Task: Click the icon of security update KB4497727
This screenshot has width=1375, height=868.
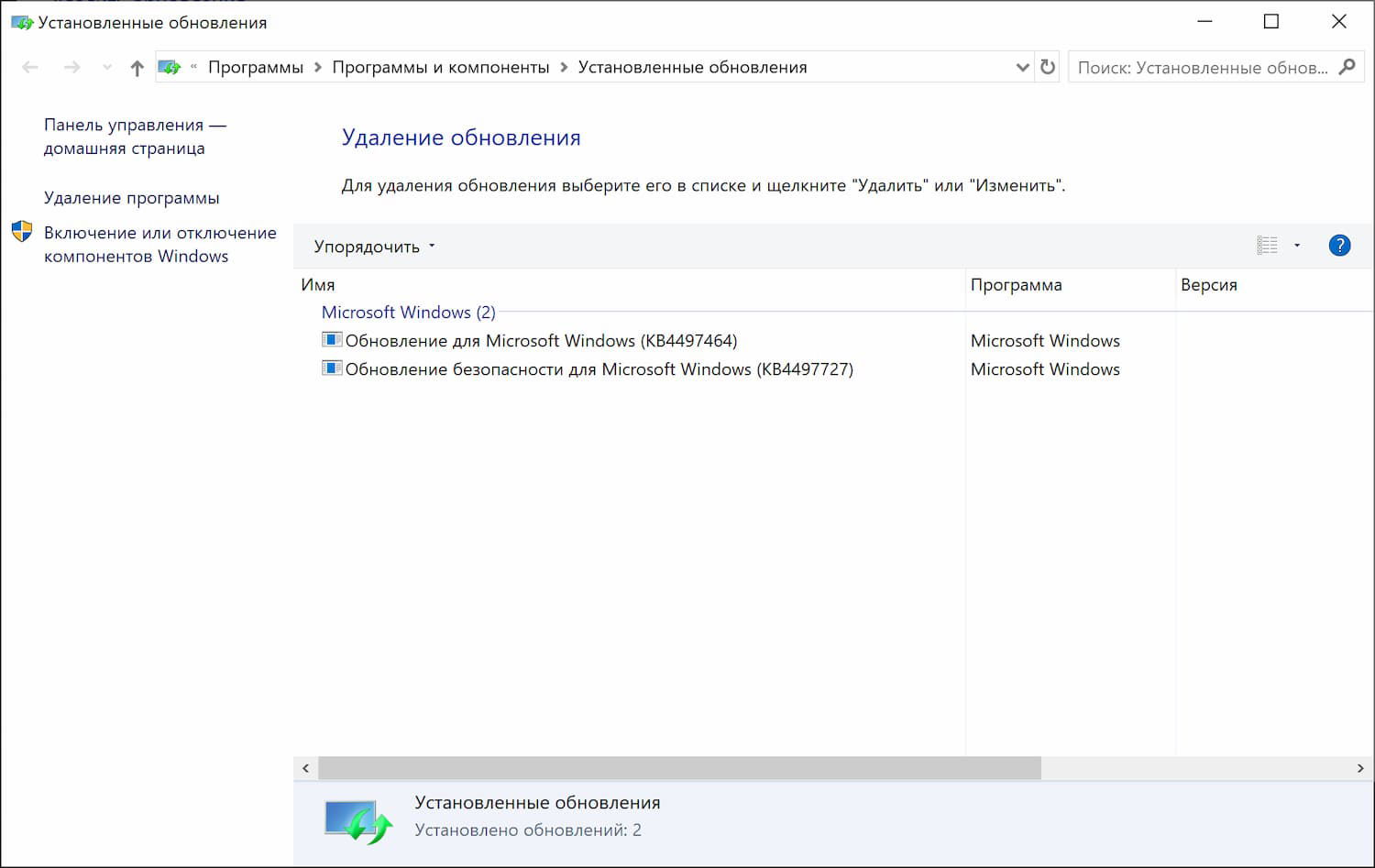Action: (331, 368)
